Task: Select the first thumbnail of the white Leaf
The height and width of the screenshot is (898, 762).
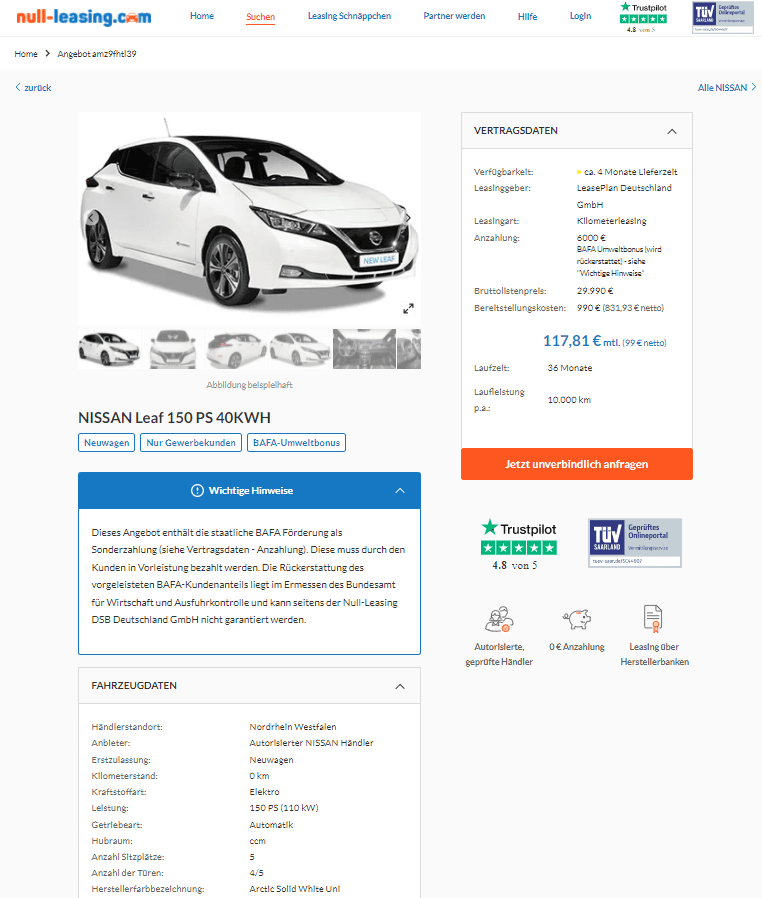Action: 109,349
